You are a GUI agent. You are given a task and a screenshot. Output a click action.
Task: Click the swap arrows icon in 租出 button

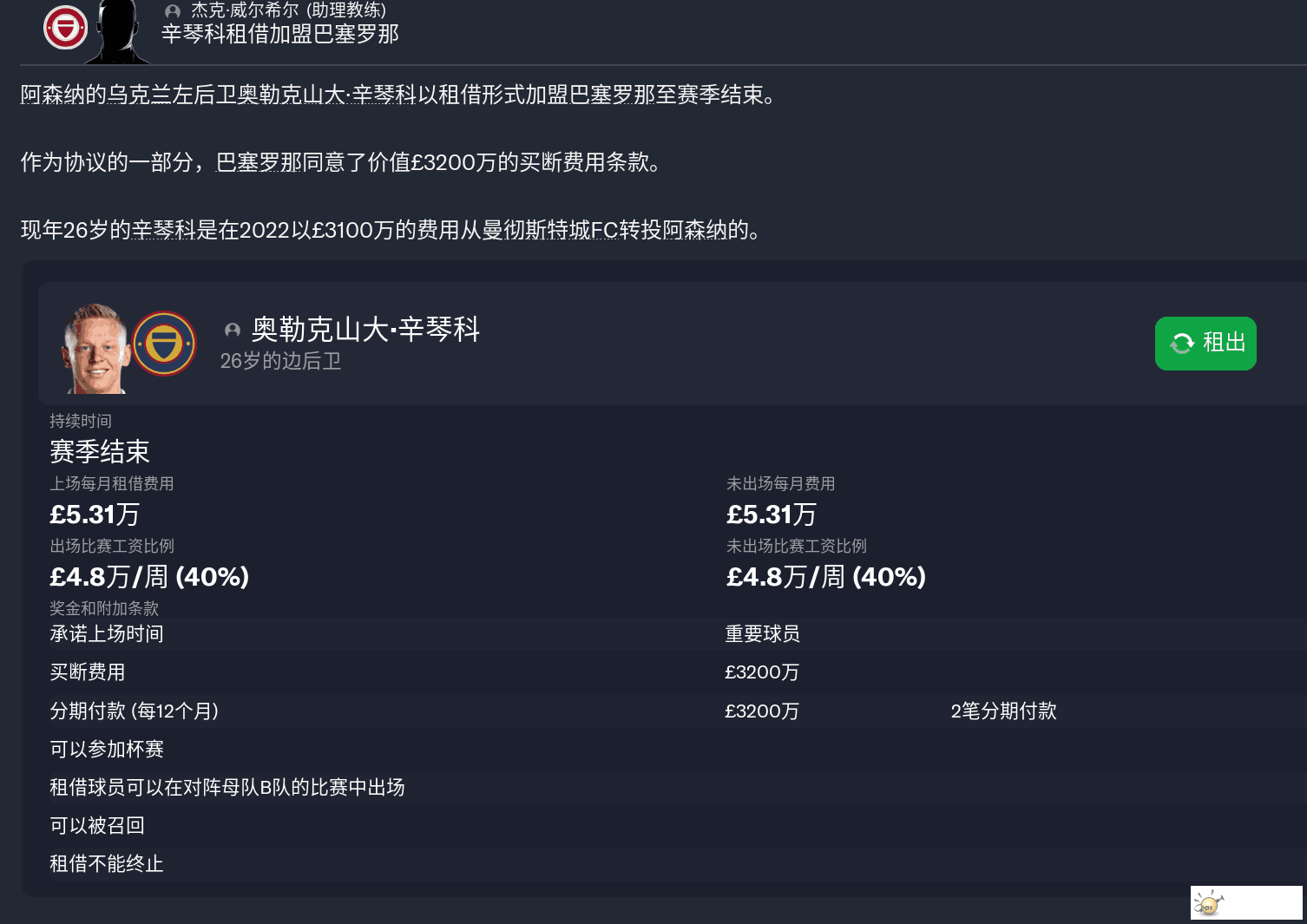1182,344
